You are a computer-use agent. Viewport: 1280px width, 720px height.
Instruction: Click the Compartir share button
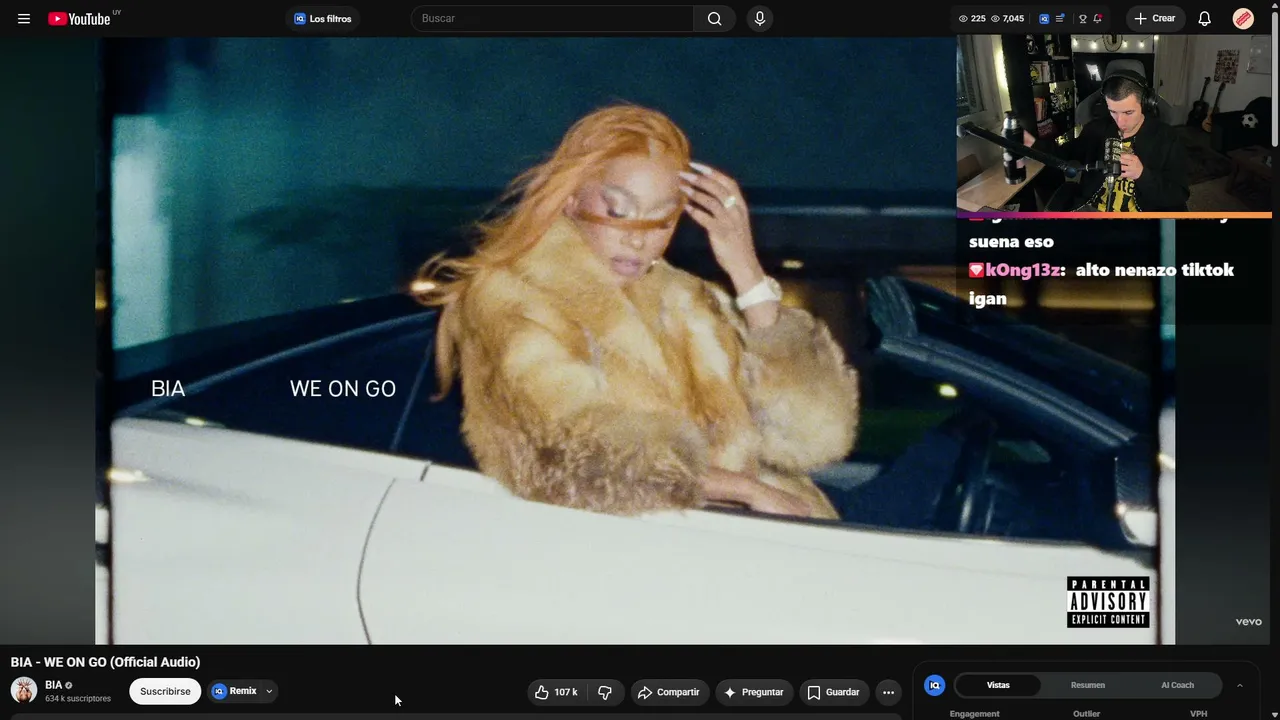[x=669, y=692]
